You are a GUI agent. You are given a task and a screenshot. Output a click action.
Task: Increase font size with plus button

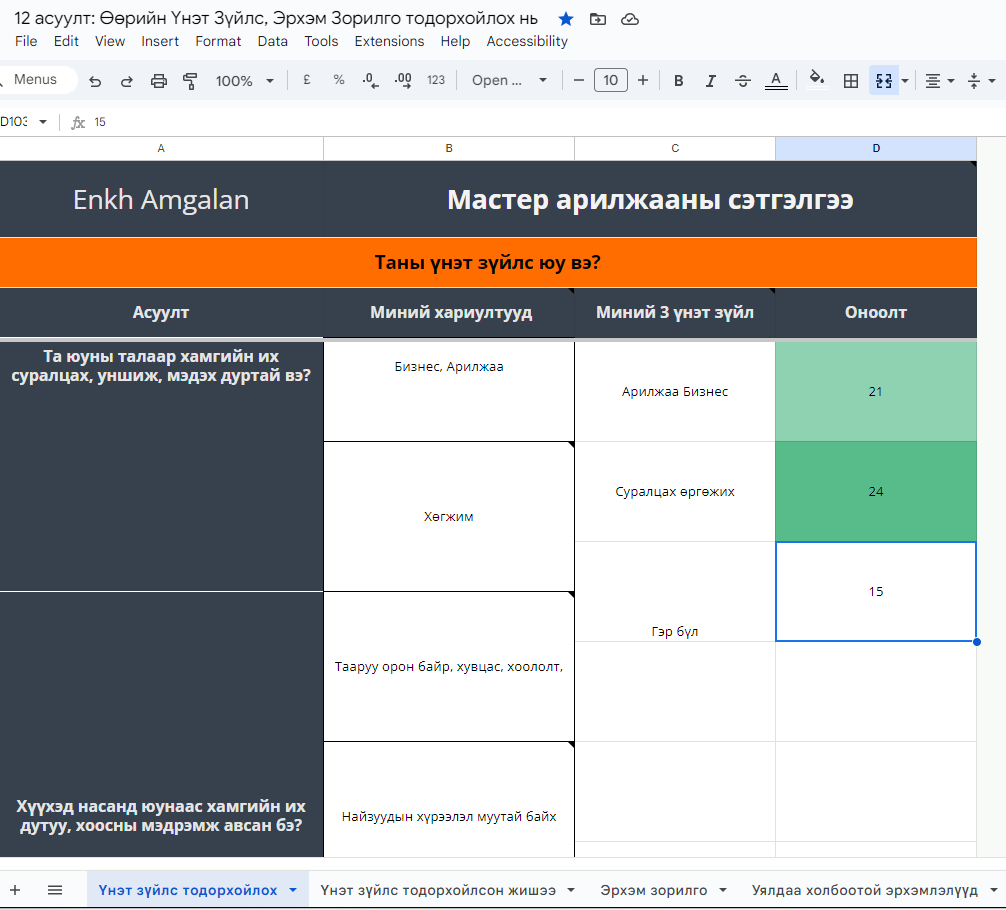pyautogui.click(x=643, y=80)
